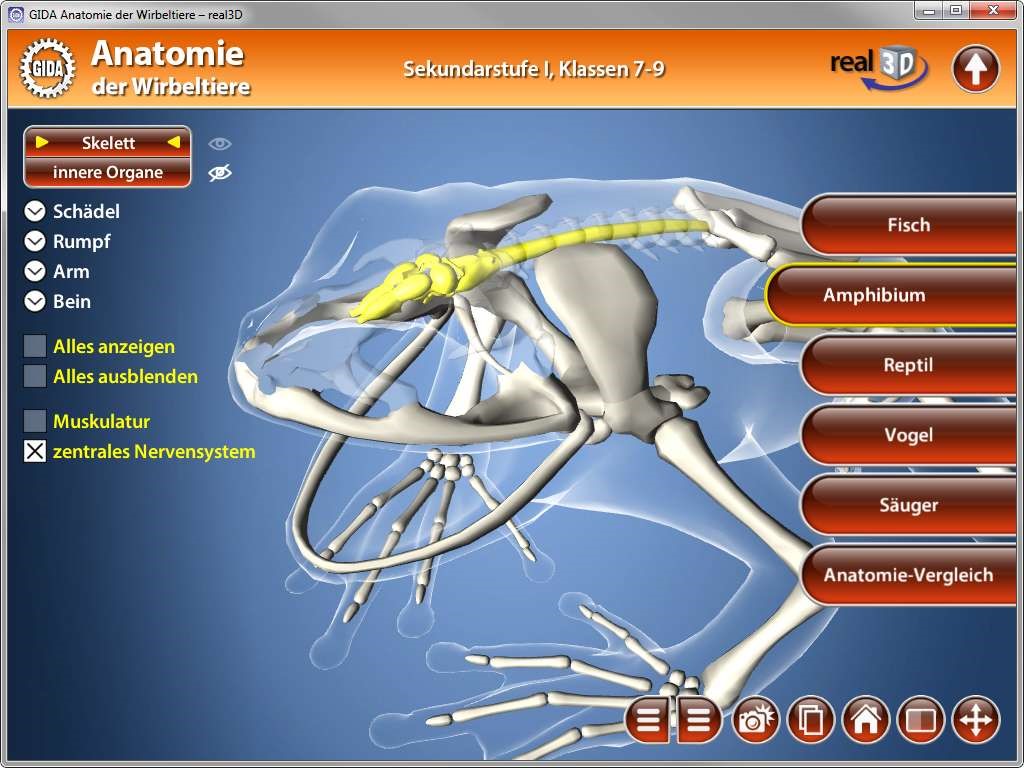Expand the Rumpf section
1024x768 pixels.
[x=35, y=241]
